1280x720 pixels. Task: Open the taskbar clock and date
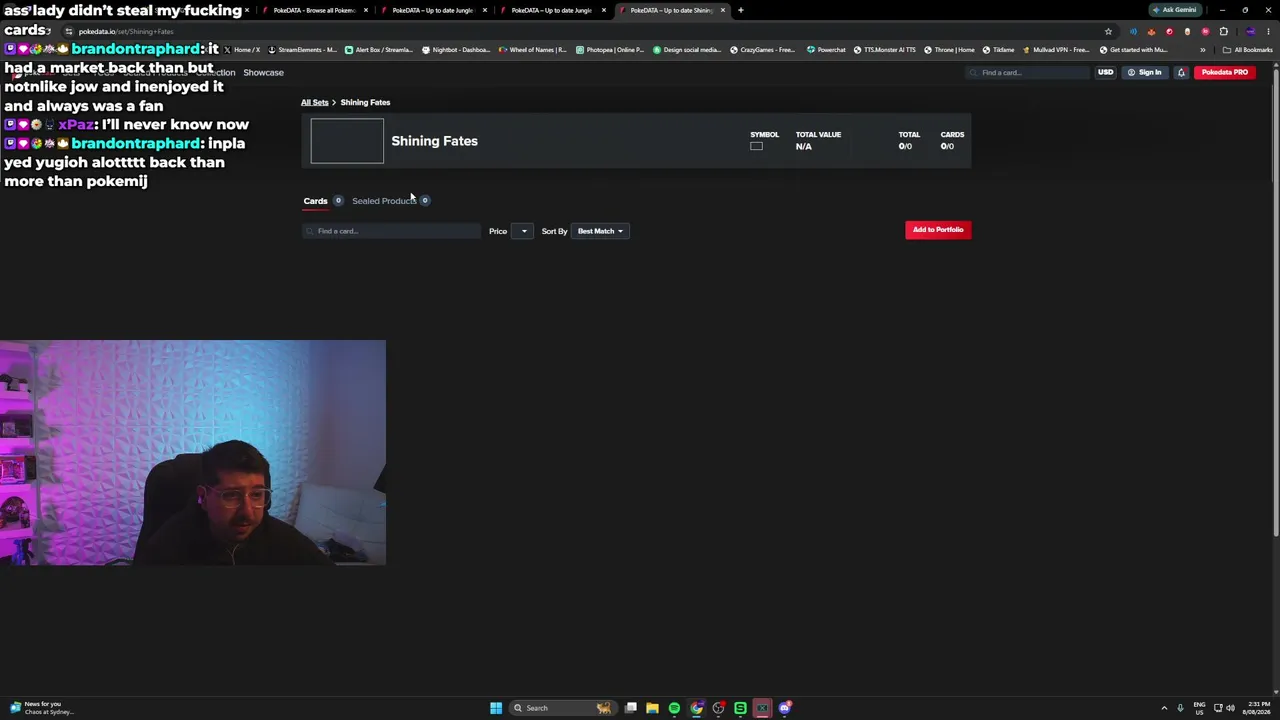click(x=1259, y=708)
